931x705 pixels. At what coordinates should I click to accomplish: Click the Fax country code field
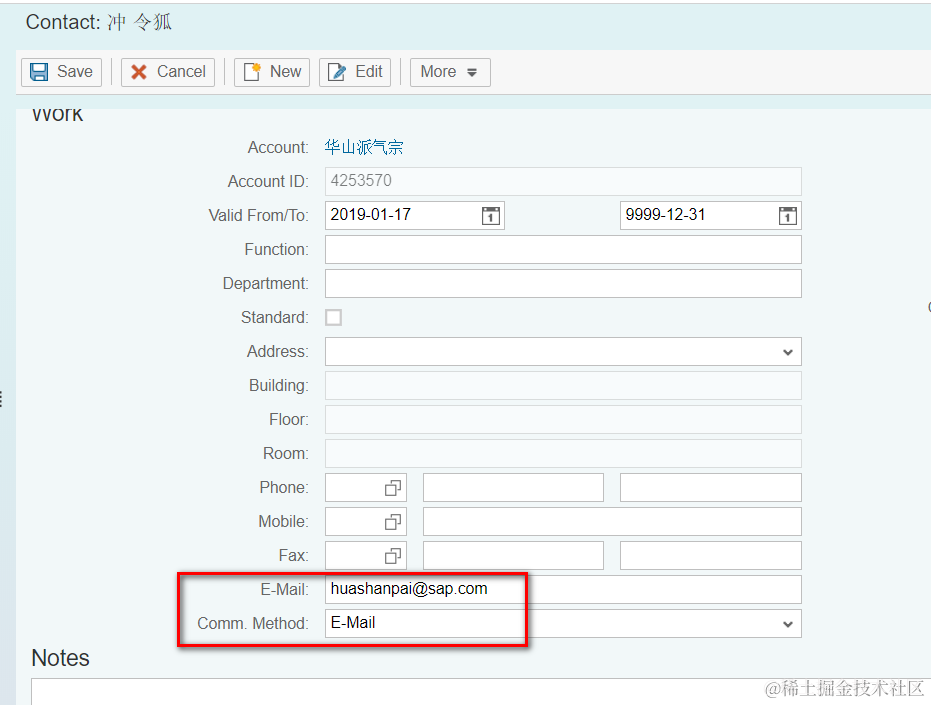366,556
